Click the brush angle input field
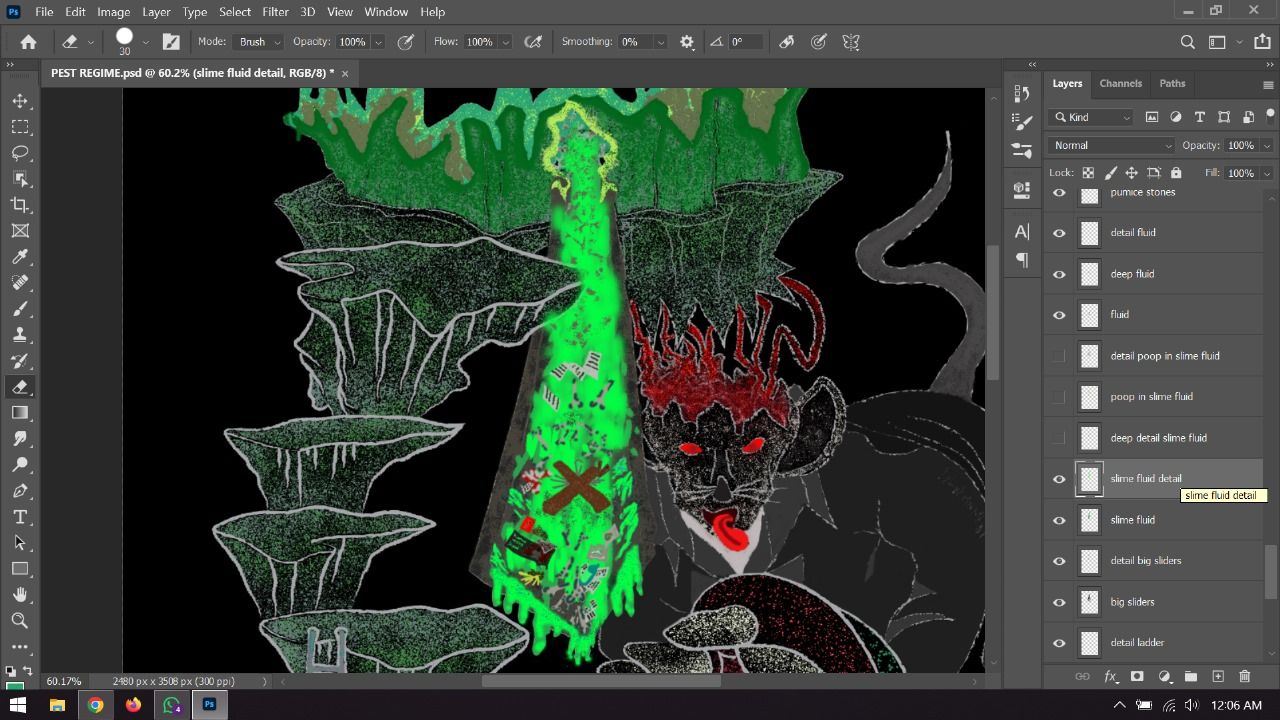Image resolution: width=1280 pixels, height=720 pixels. click(x=745, y=42)
